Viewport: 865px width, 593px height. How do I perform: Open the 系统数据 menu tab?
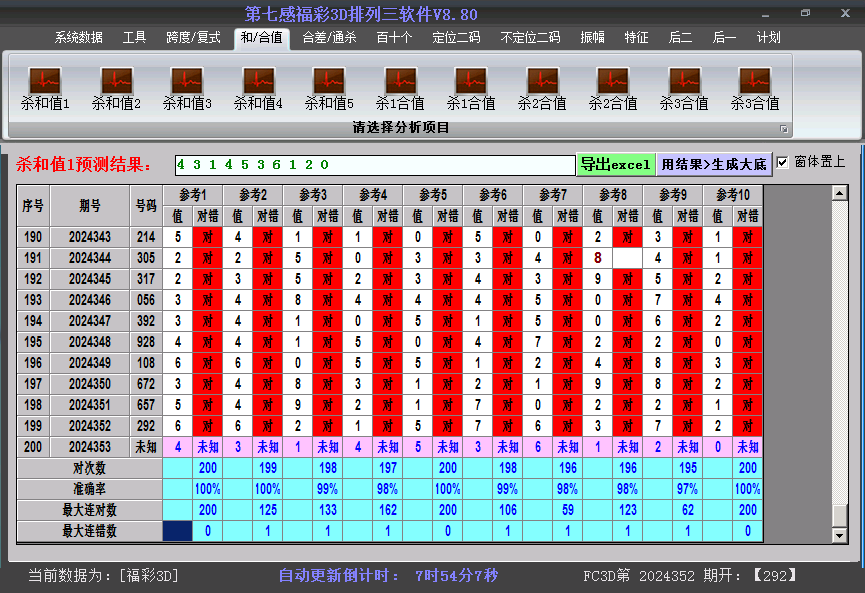pyautogui.click(x=79, y=38)
